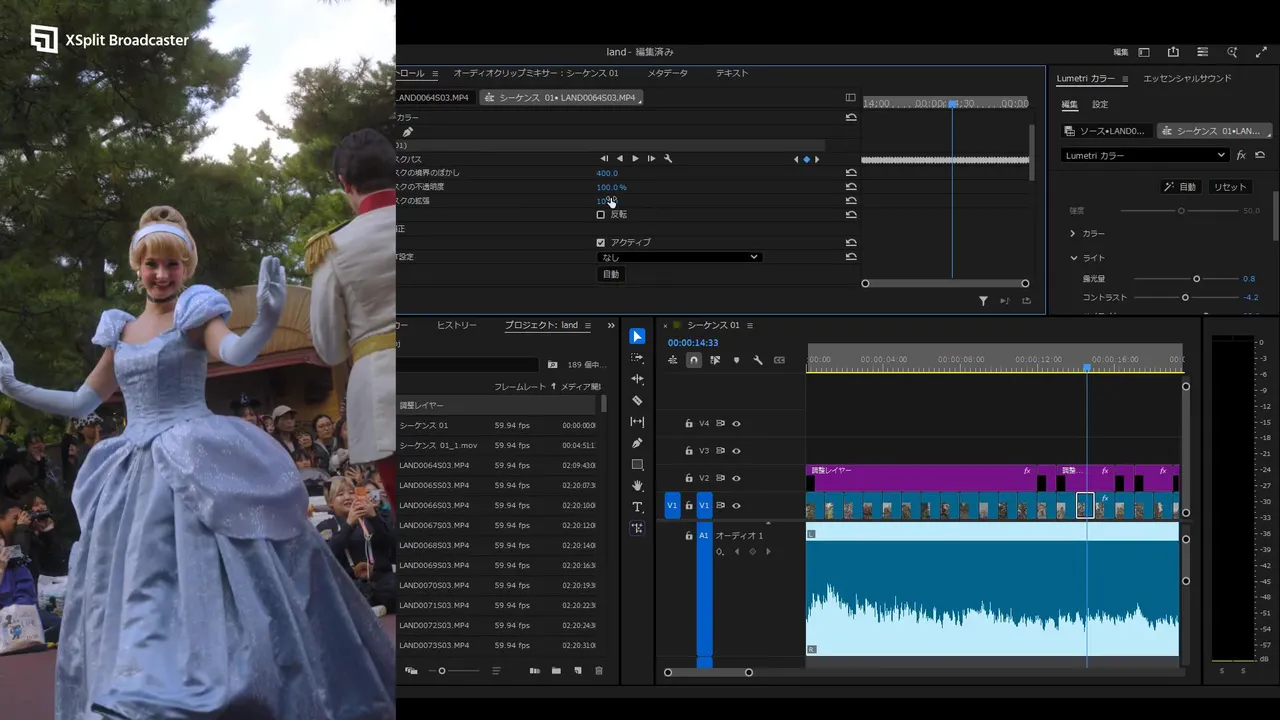1280x720 pixels.
Task: Open the プロジェクト: land panel menu
Action: coord(588,325)
